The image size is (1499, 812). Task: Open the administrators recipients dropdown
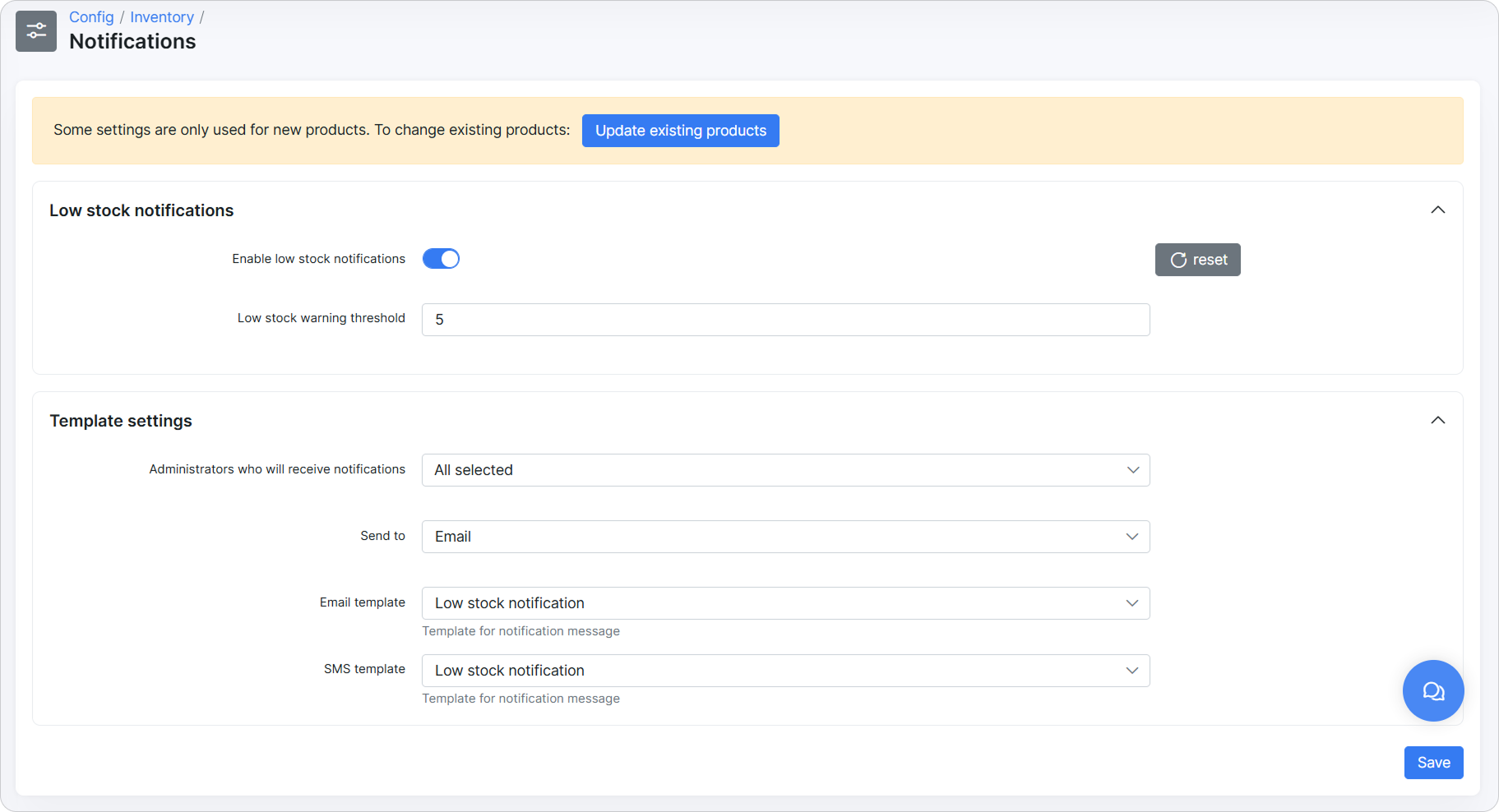click(784, 469)
